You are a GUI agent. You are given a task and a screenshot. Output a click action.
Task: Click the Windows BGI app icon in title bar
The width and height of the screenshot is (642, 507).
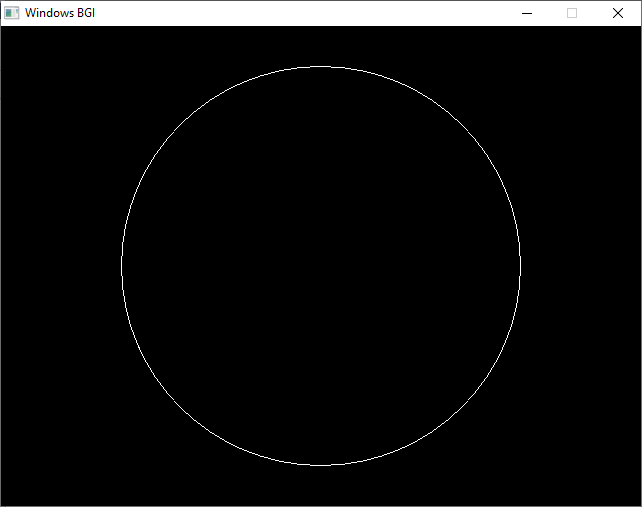point(12,13)
